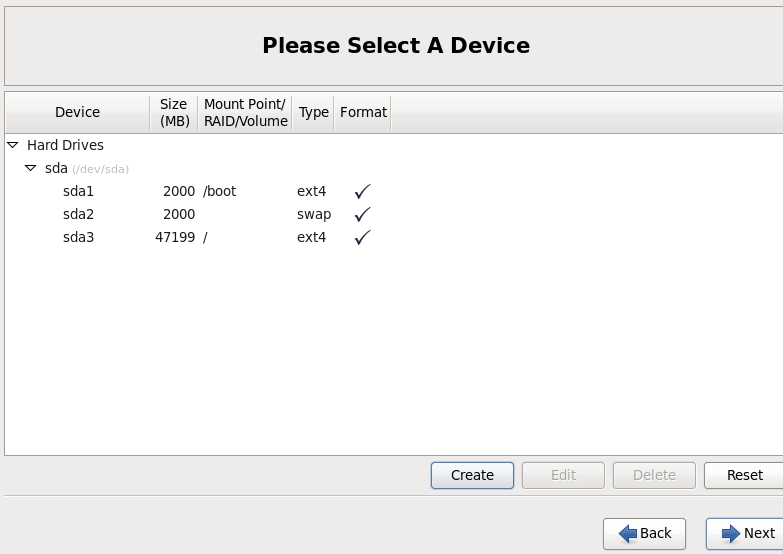Click the swap type cell
783x554 pixels.
click(x=314, y=215)
